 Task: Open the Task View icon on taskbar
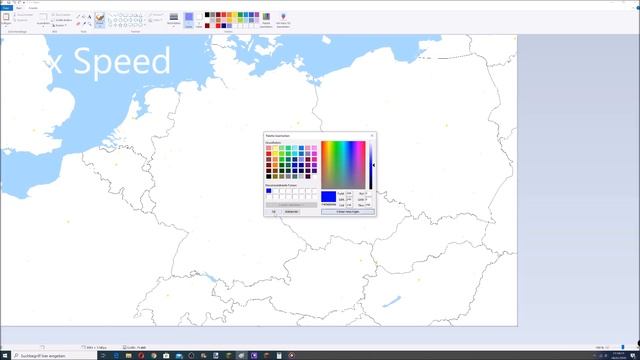(103, 356)
